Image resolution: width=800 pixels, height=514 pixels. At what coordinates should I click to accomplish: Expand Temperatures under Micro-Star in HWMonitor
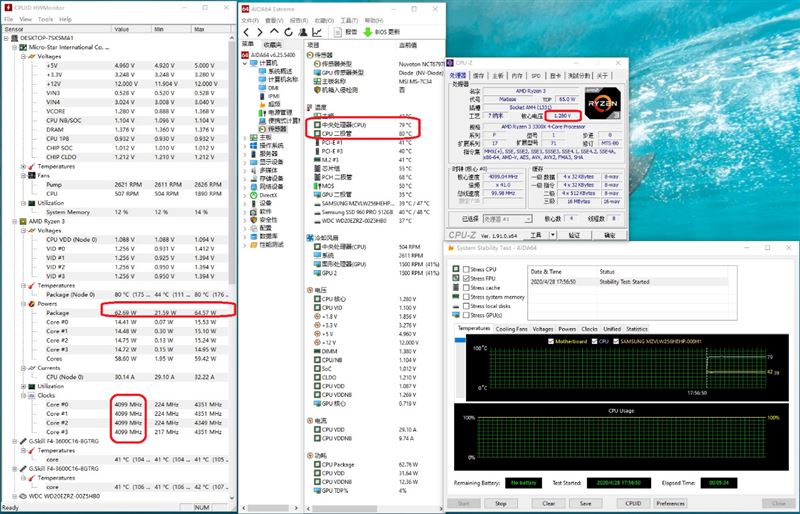tap(23, 166)
